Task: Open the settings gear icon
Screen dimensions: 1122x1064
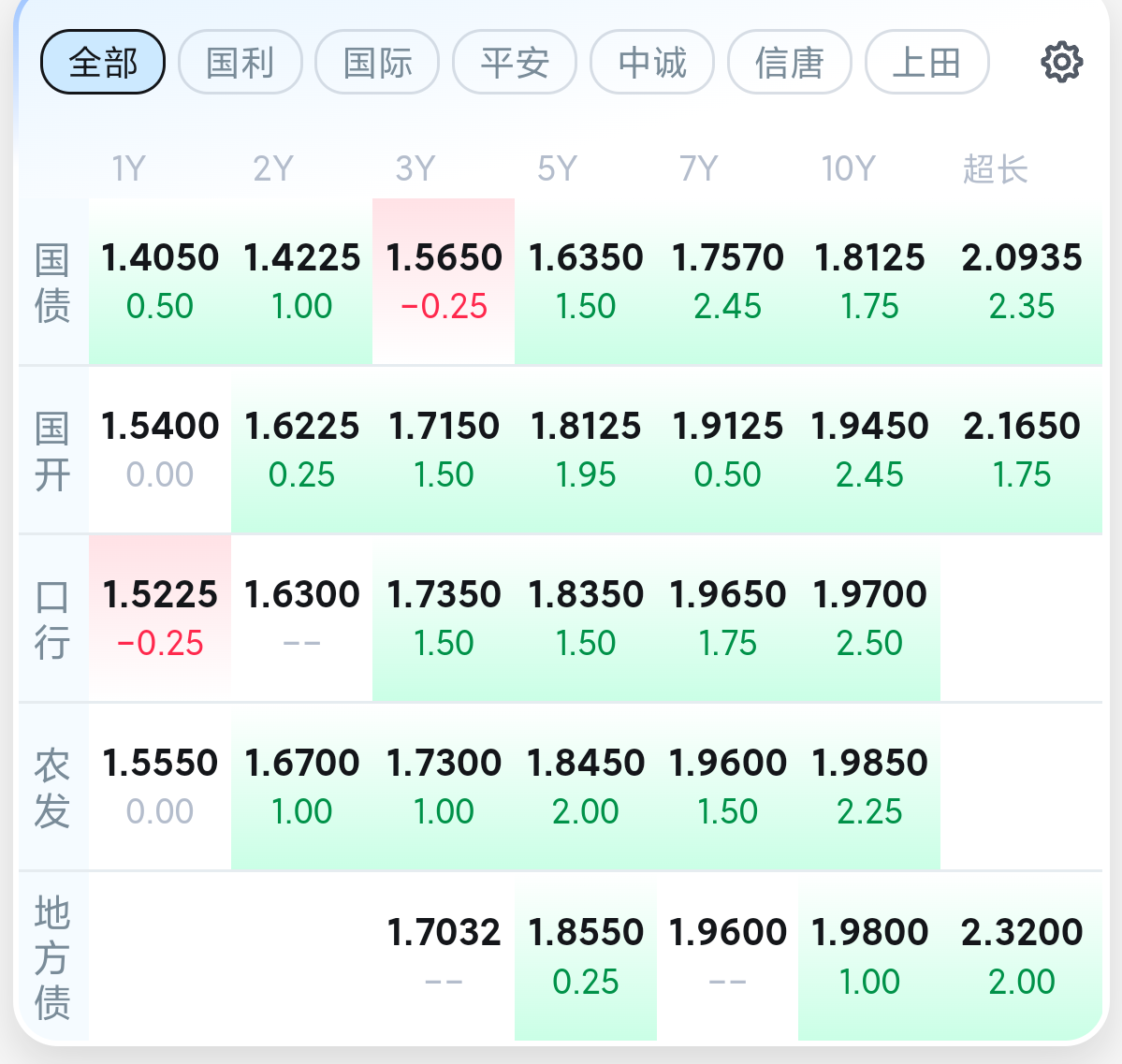Action: [x=1061, y=63]
